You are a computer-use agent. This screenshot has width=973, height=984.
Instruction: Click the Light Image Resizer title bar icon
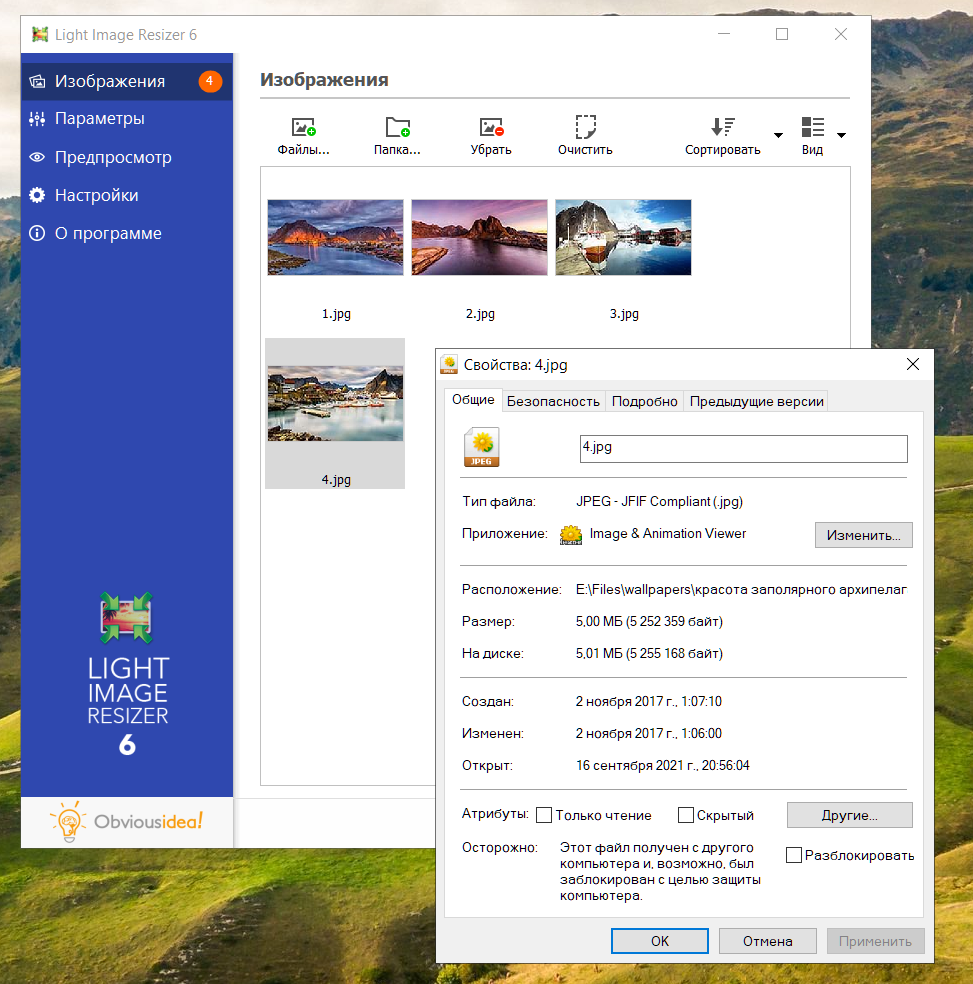[x=40, y=35]
